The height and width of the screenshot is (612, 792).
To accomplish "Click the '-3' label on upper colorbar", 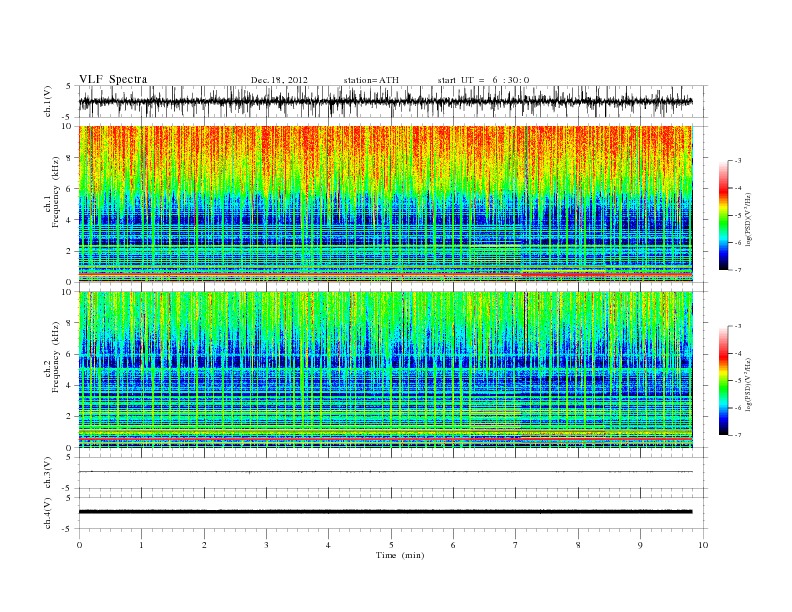I will [x=738, y=161].
